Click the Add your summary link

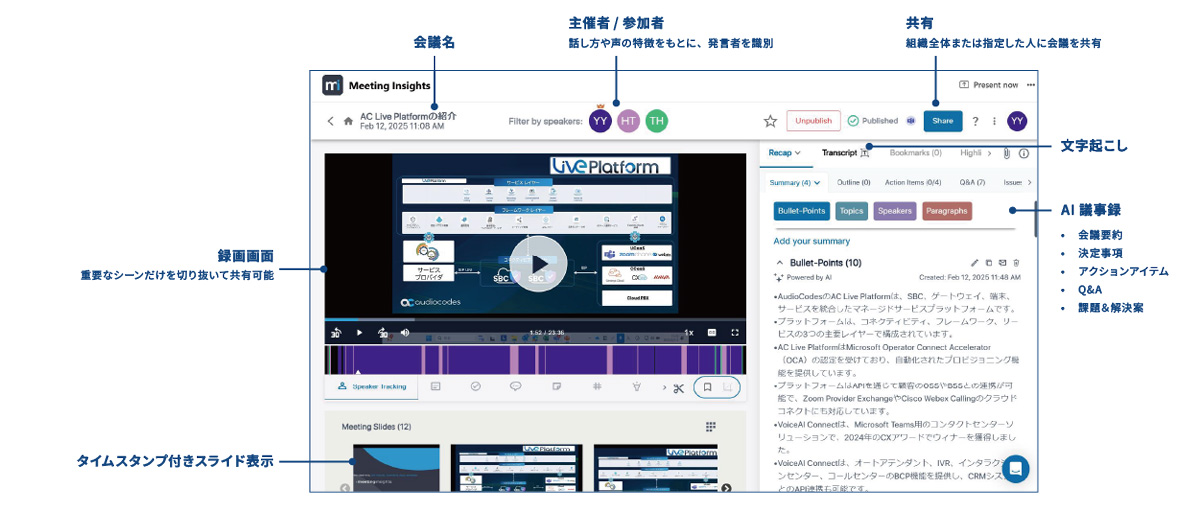coord(811,241)
